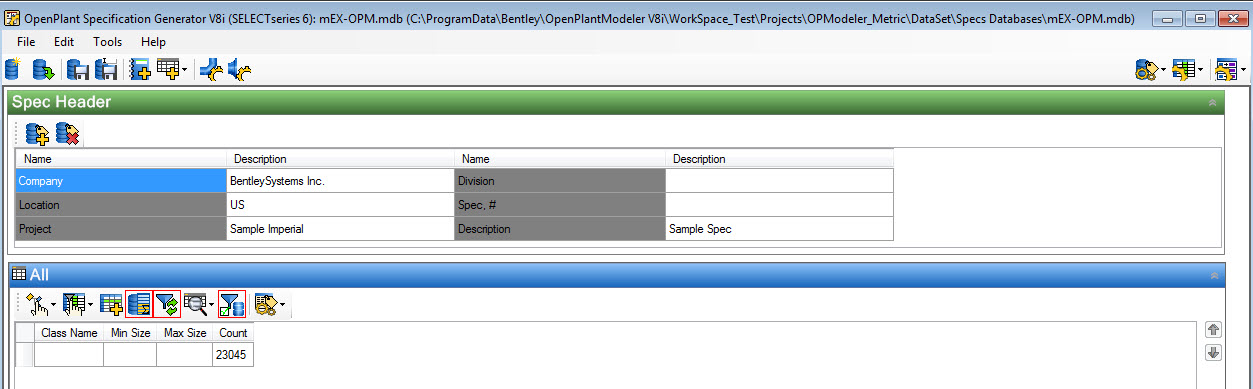Open dropdown beside table settings icon
This screenshot has height=389, width=1253.
pos(1200,70)
